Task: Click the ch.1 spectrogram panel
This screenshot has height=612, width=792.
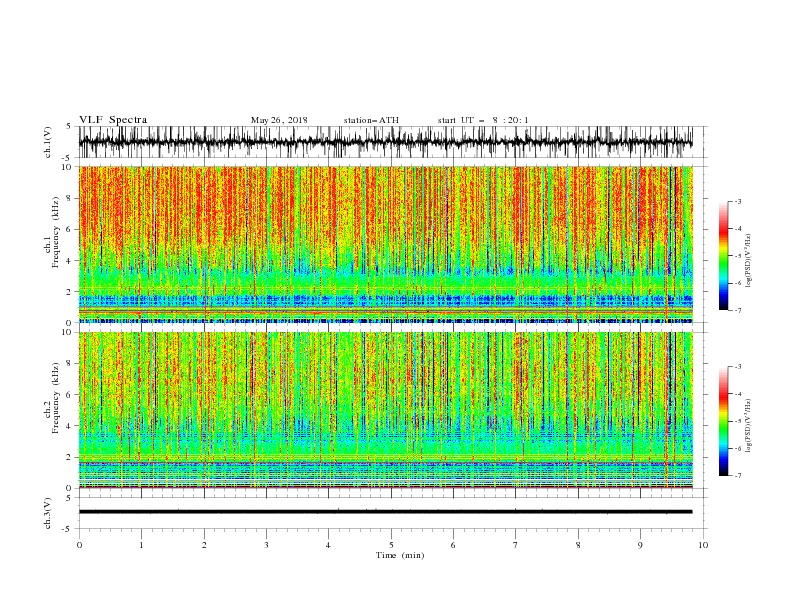Action: tap(385, 244)
